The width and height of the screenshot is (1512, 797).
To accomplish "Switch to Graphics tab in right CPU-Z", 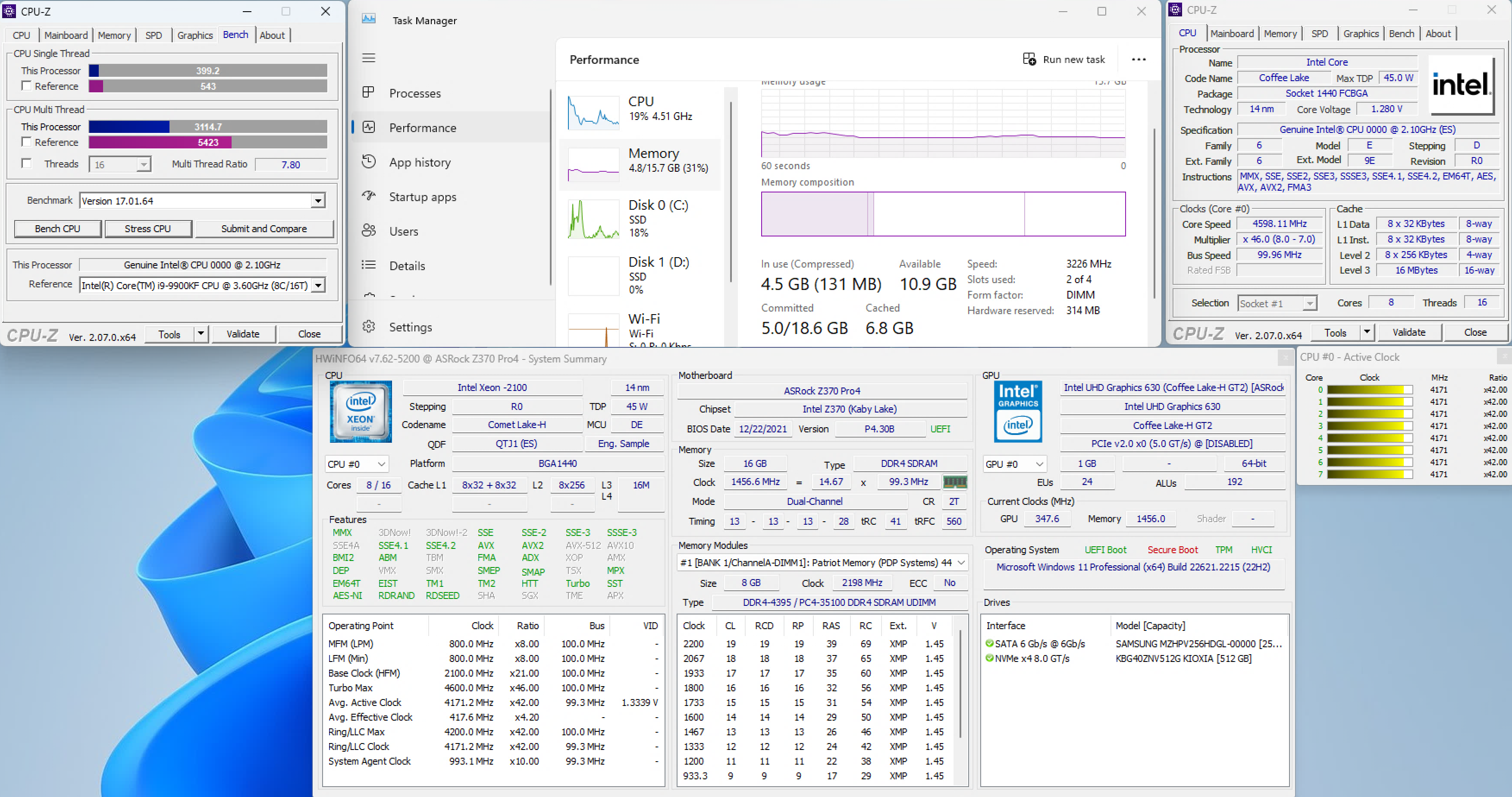I will [1361, 34].
